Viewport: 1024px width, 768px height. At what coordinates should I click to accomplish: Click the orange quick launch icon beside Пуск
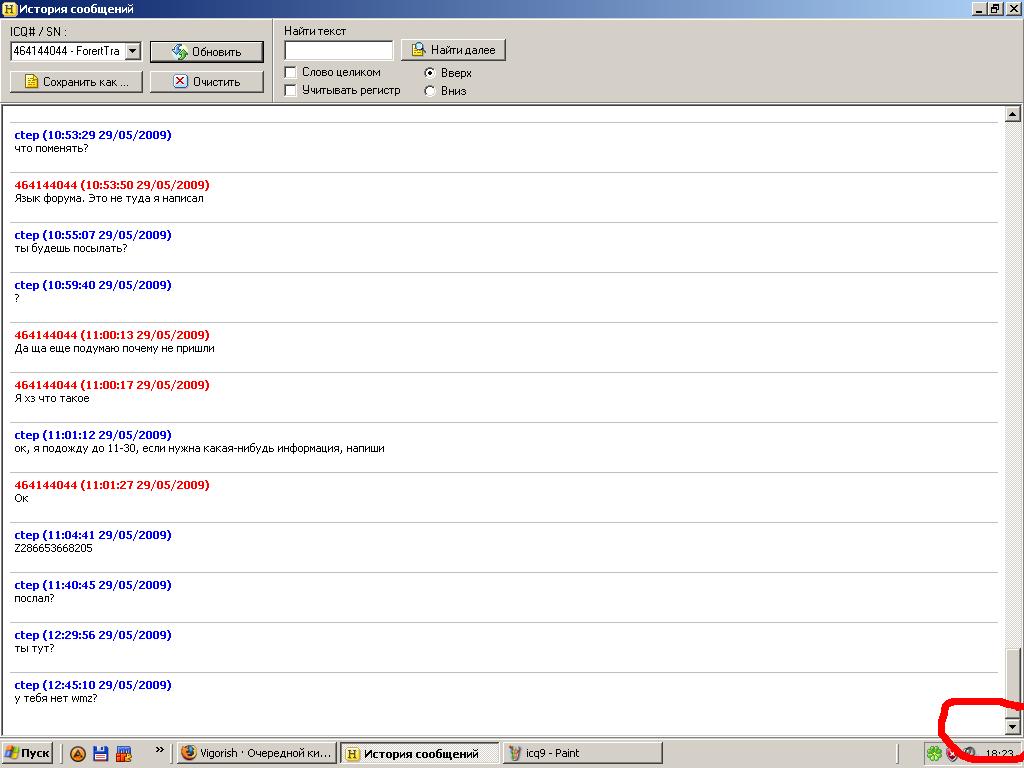pyautogui.click(x=78, y=754)
